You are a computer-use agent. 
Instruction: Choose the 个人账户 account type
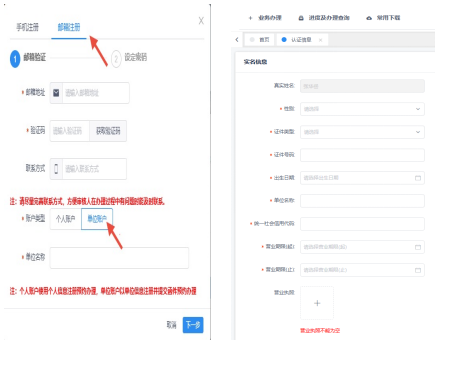[x=66, y=219]
